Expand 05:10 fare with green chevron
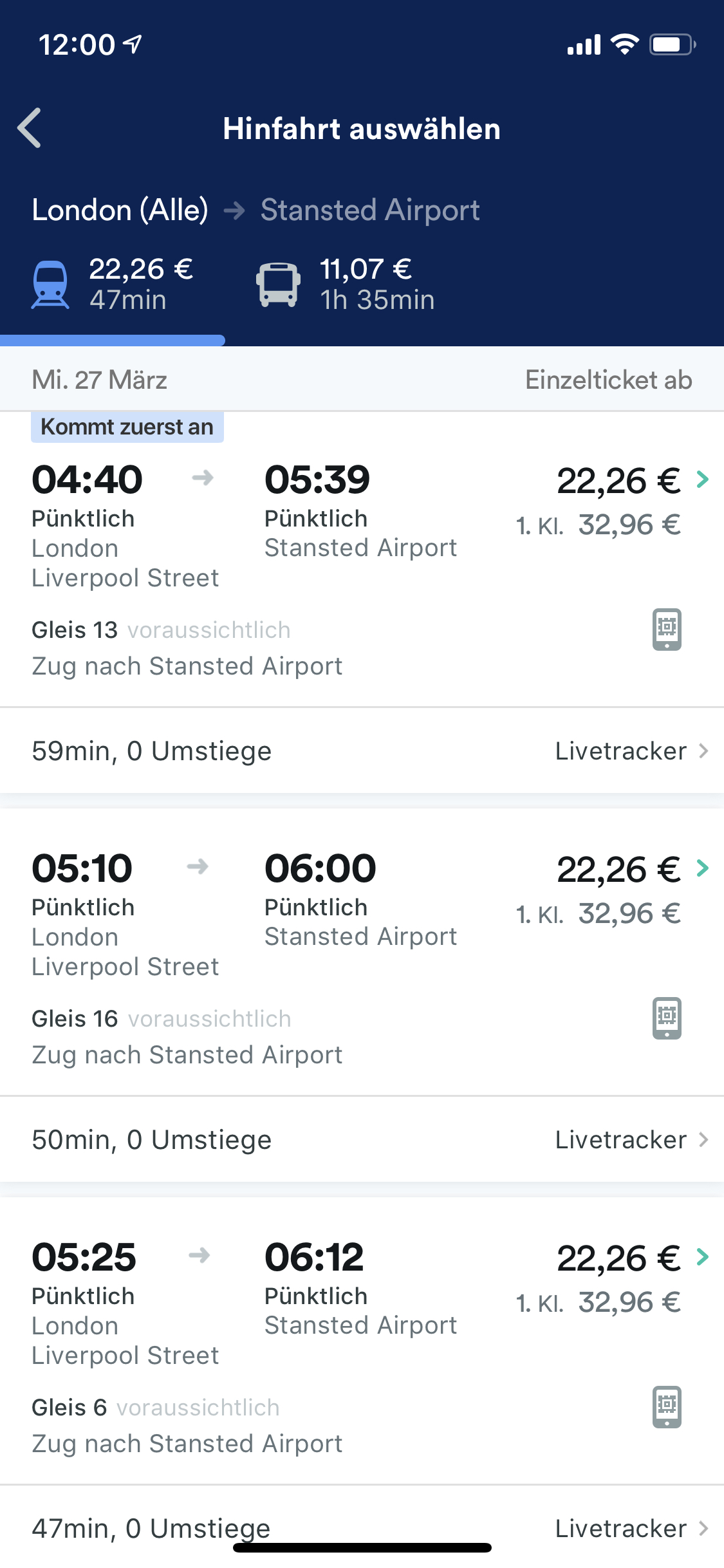This screenshot has height=1568, width=724. 703,868
